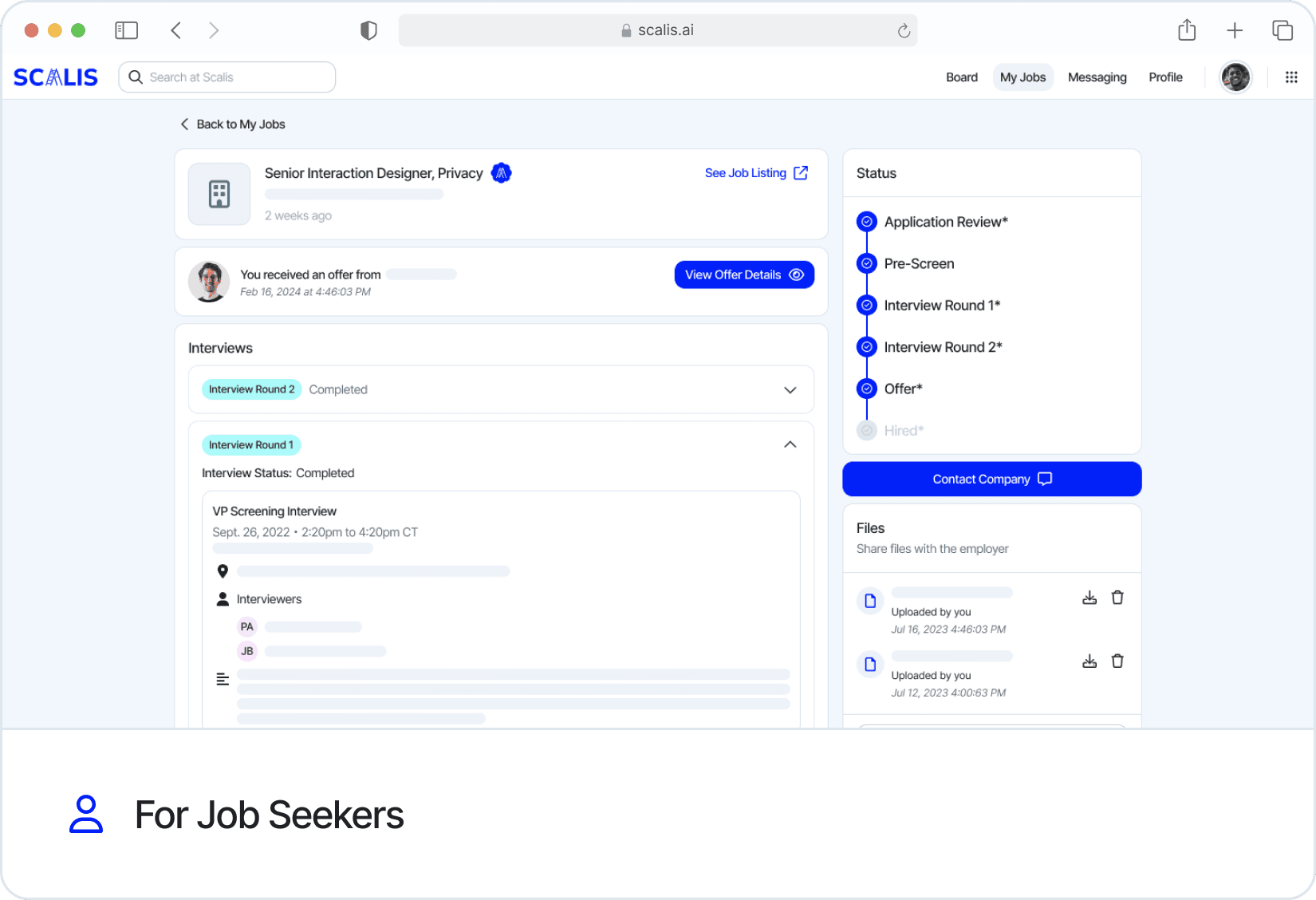Click the Offer step indicator in Status timeline
The width and height of the screenshot is (1316, 900).
tap(866, 389)
